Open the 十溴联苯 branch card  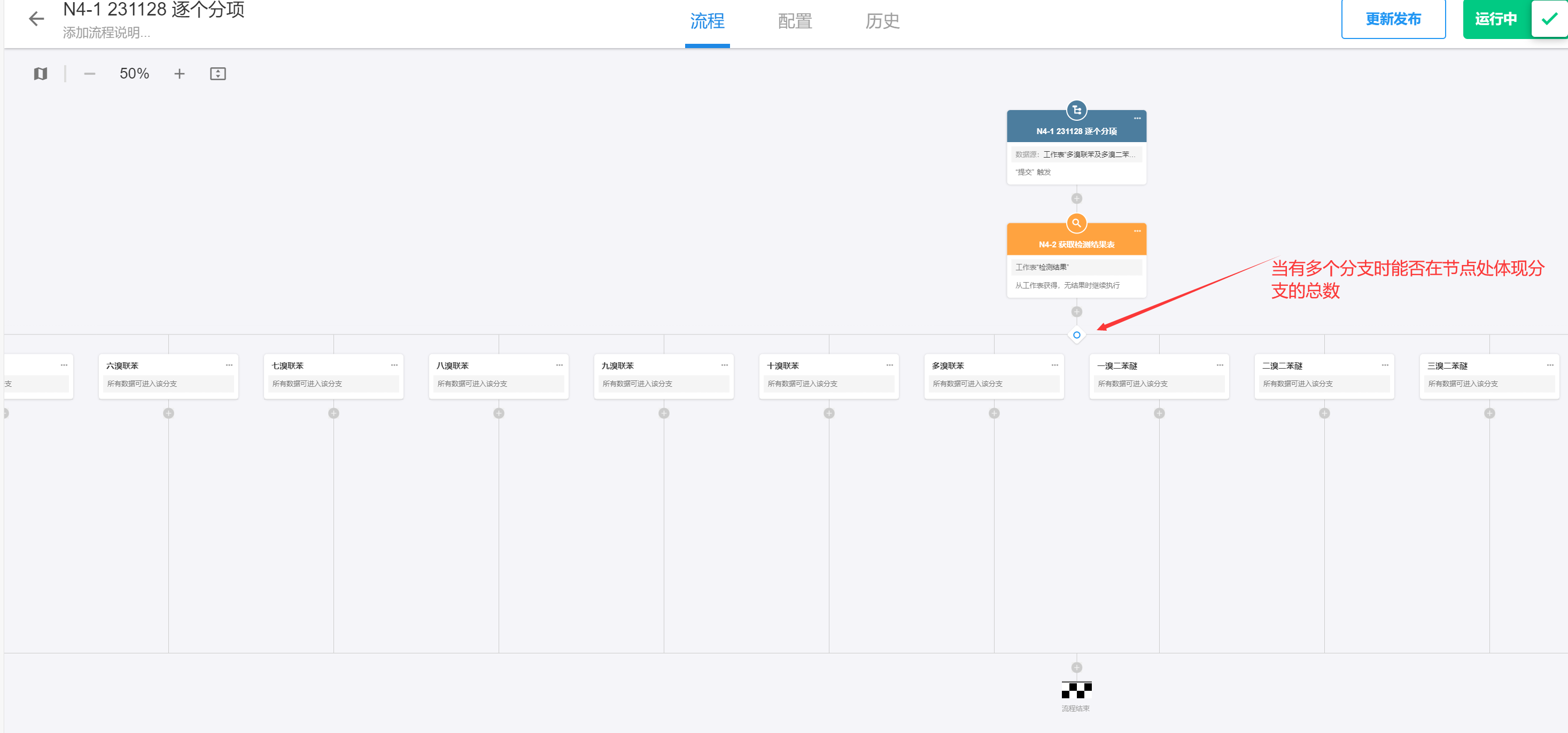828,376
